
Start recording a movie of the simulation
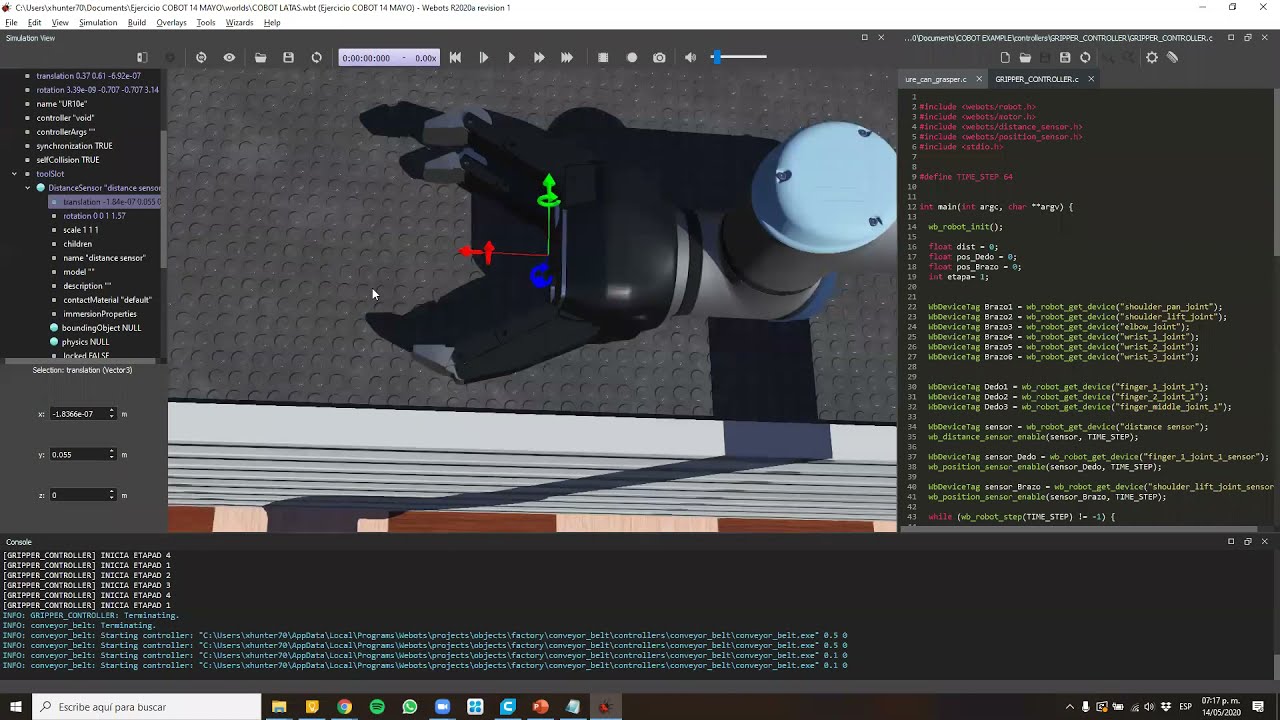click(x=631, y=58)
